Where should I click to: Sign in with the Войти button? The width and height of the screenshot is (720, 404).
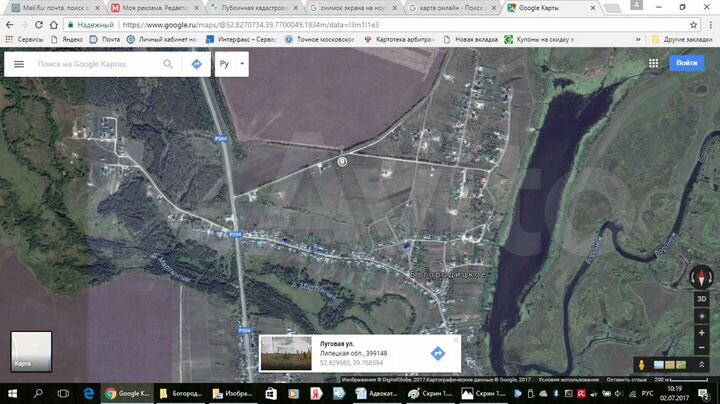[x=686, y=63]
